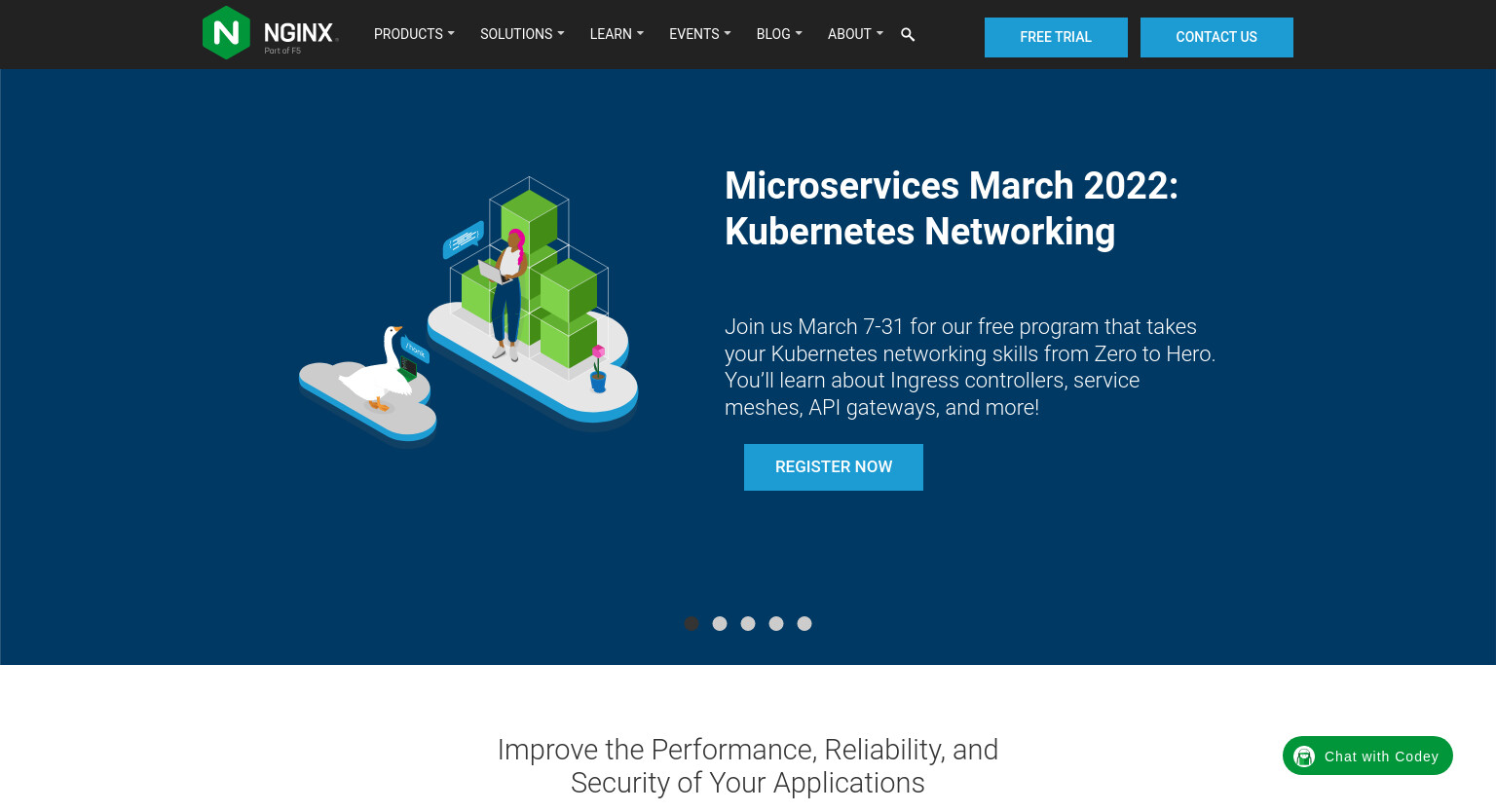The width and height of the screenshot is (1496, 812).
Task: Click the 'Improve the Performance, Reliability' heading
Action: coord(748,766)
